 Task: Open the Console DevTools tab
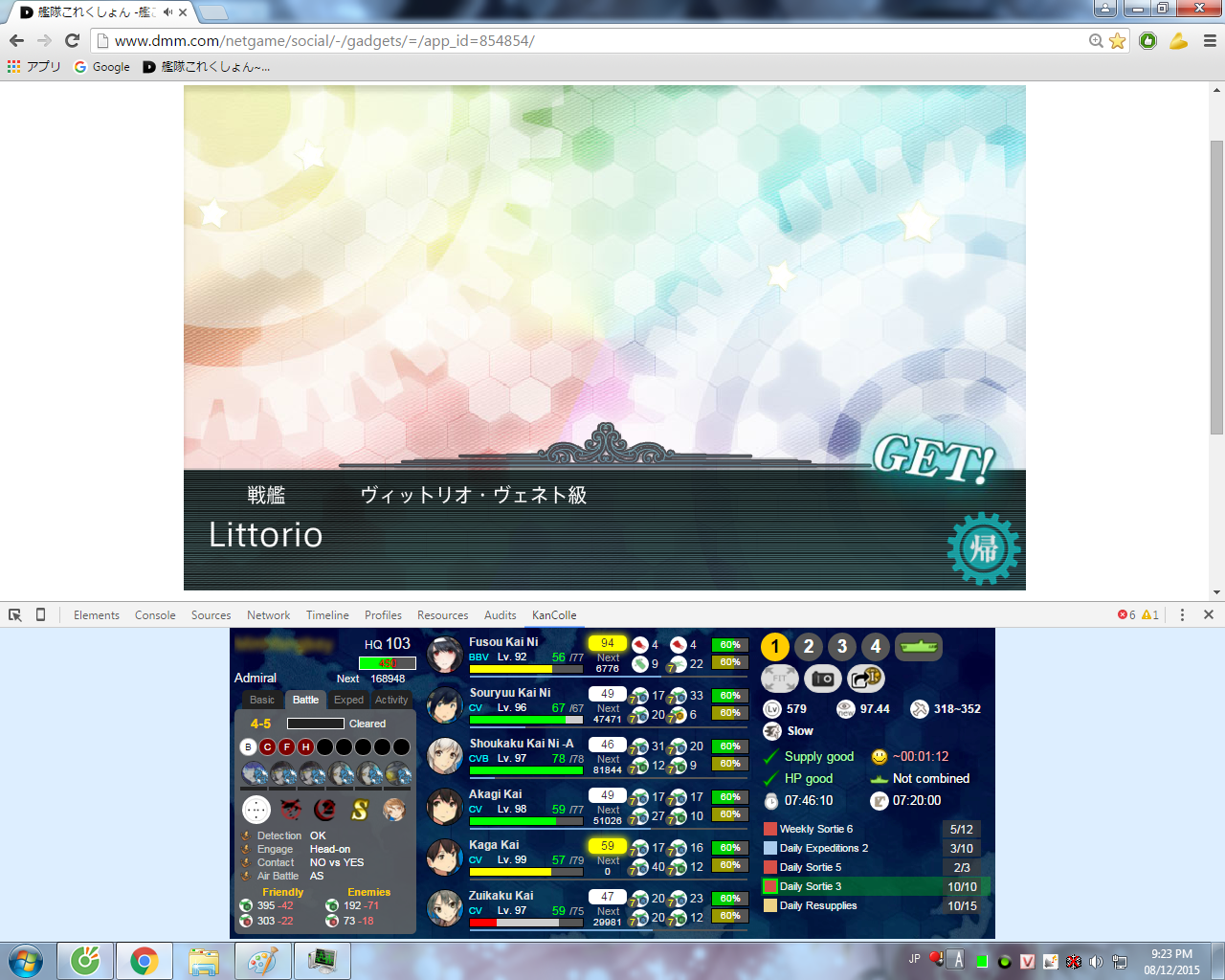click(x=155, y=615)
